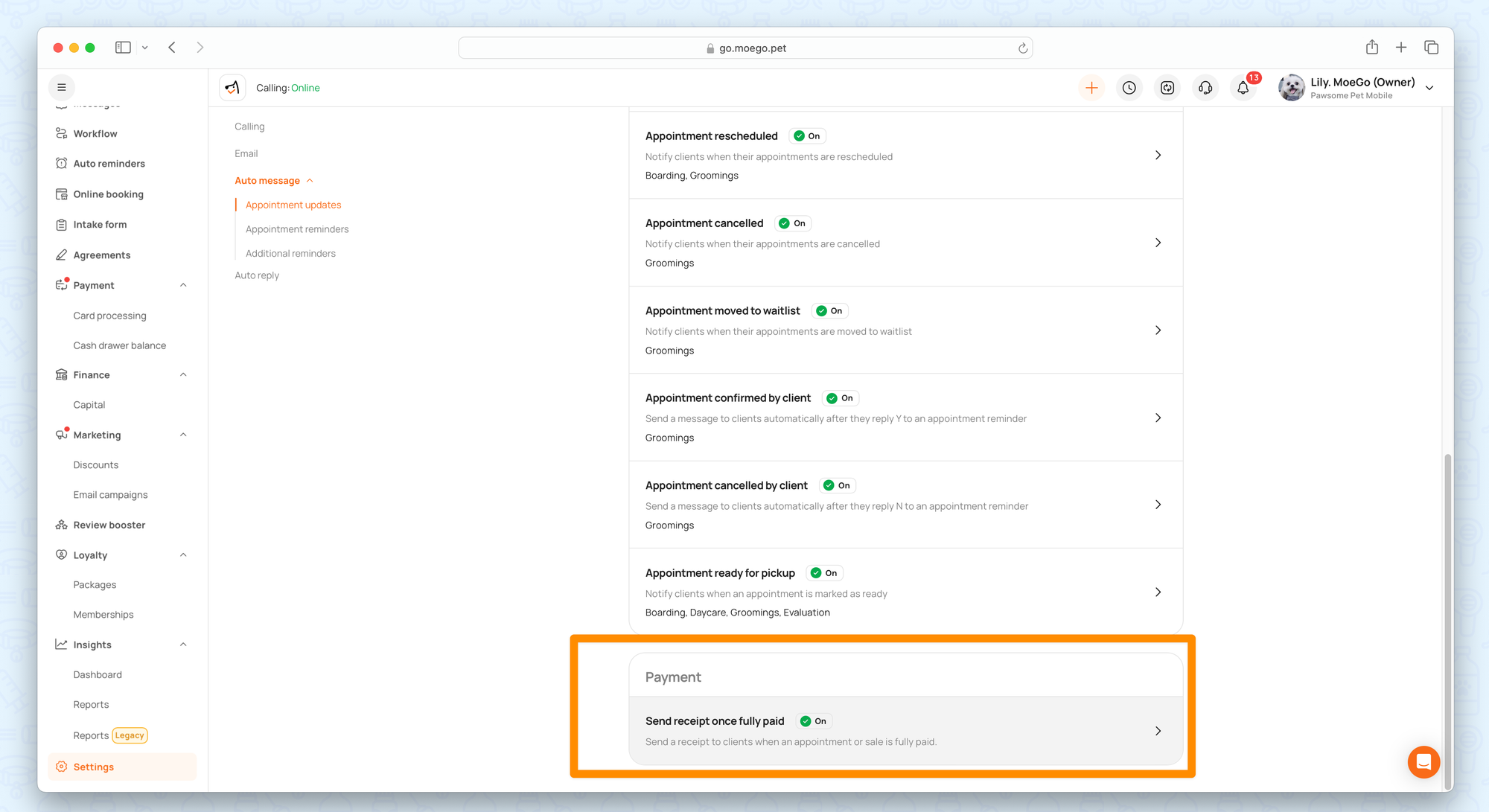Click the orange plus create button
The height and width of the screenshot is (812, 1489).
[x=1091, y=88]
